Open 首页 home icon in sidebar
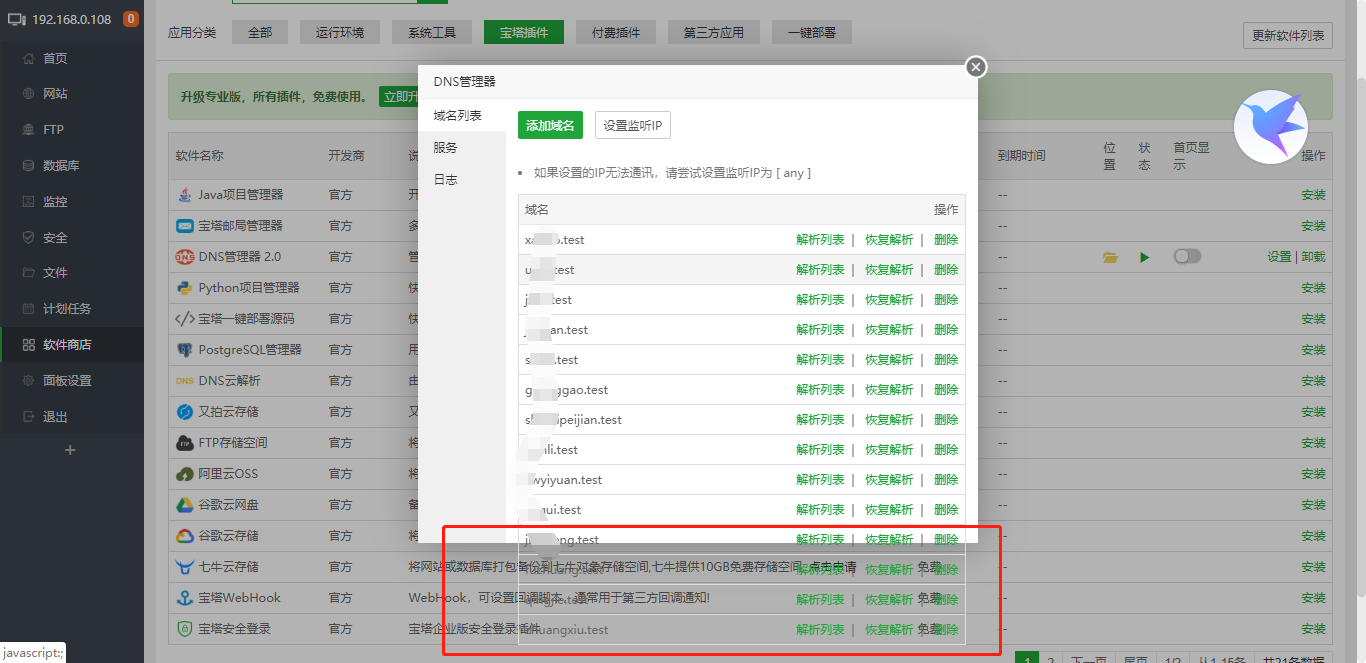The width and height of the screenshot is (1366, 663). pos(29,58)
